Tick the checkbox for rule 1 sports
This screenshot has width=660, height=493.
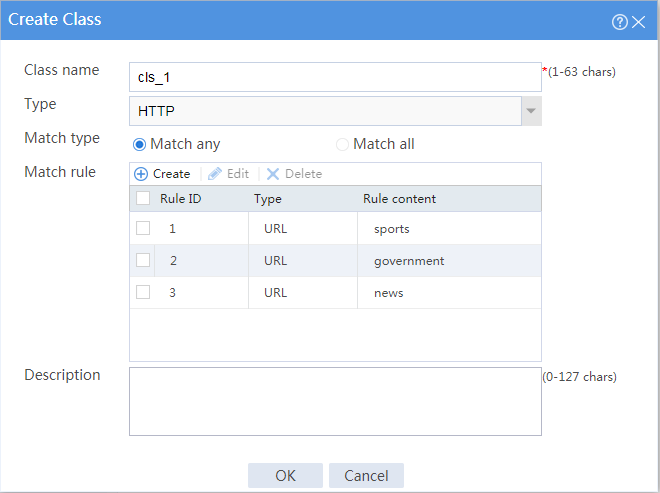tap(143, 228)
